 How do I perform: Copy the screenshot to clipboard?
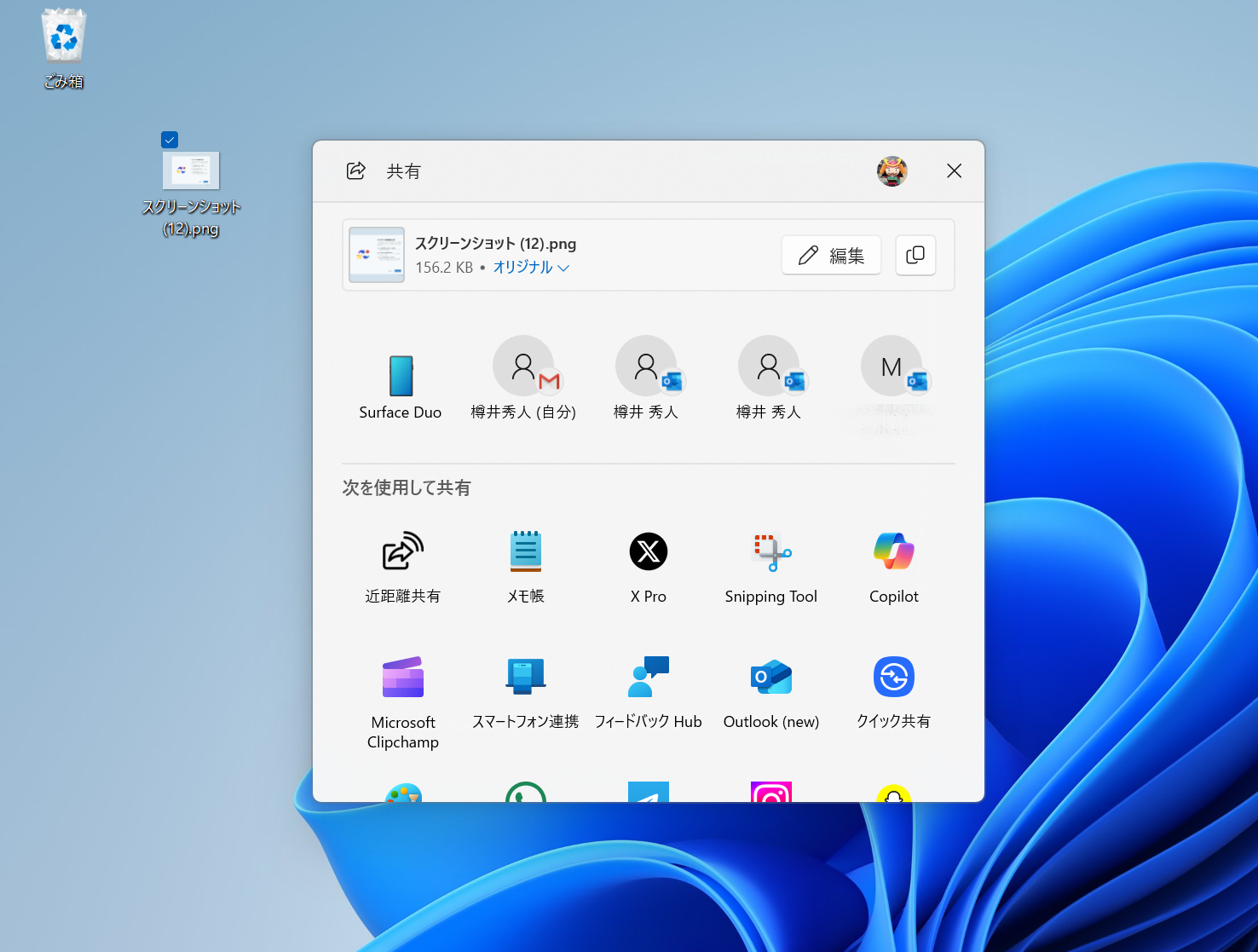915,255
